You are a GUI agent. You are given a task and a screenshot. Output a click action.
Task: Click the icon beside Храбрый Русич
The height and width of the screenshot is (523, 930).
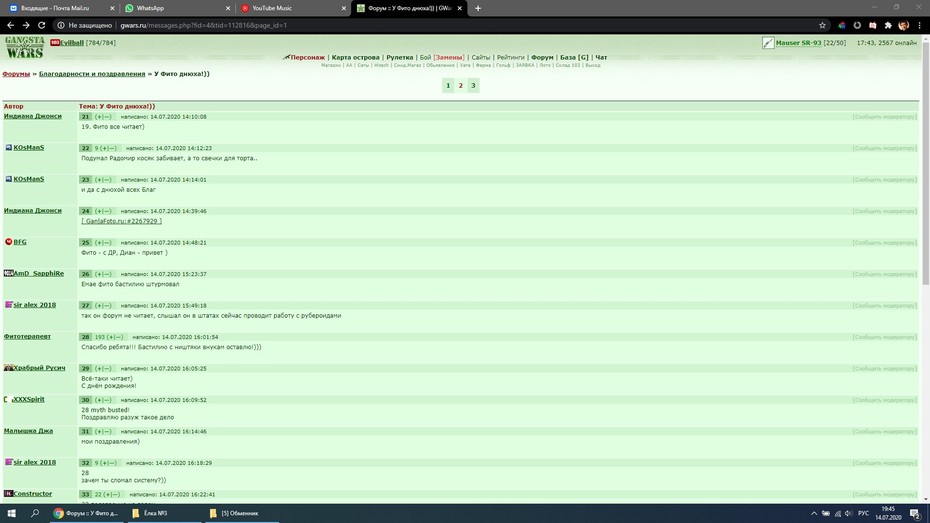8,368
